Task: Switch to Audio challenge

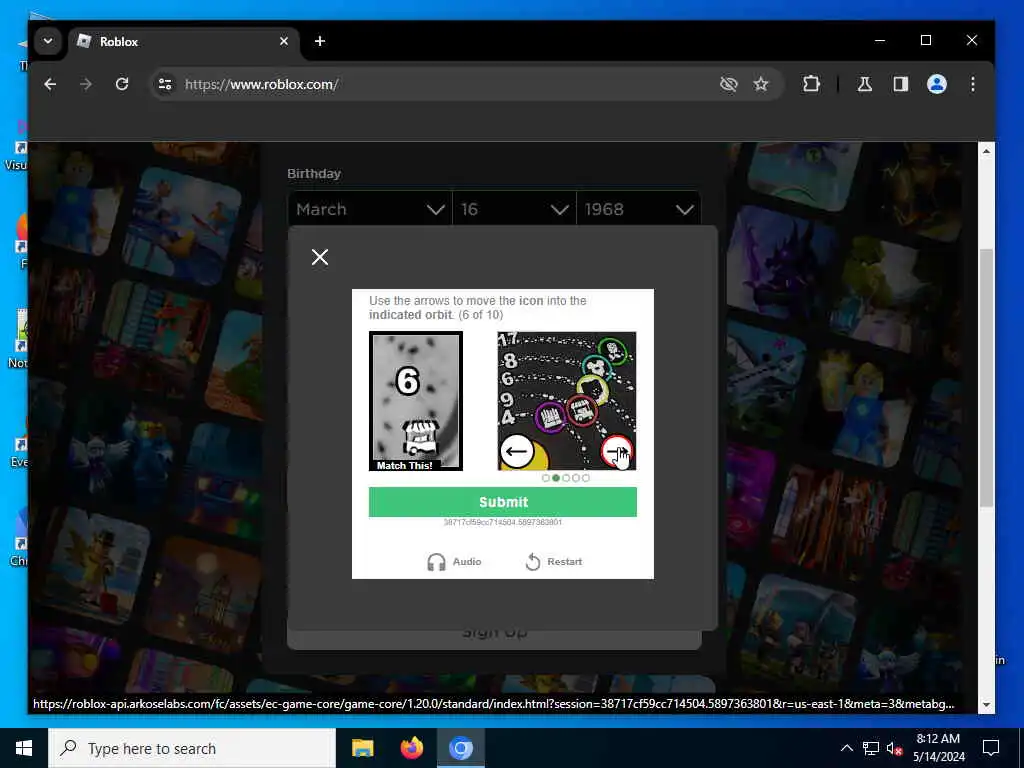Action: (455, 562)
